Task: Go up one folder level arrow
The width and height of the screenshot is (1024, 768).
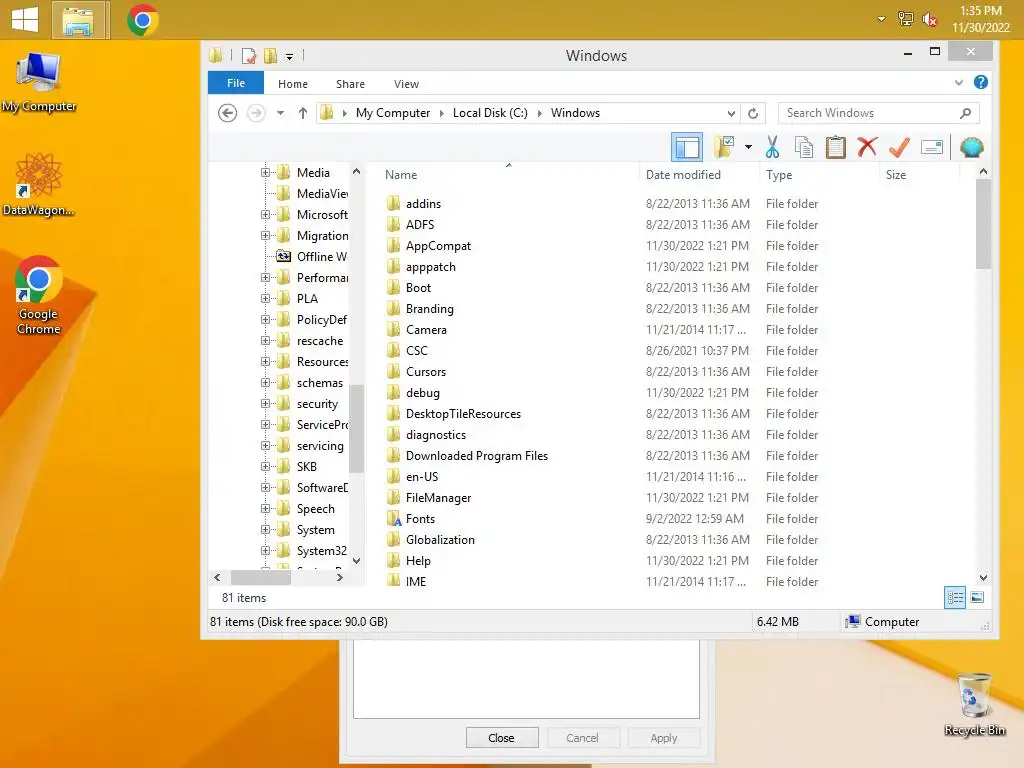Action: coord(302,113)
